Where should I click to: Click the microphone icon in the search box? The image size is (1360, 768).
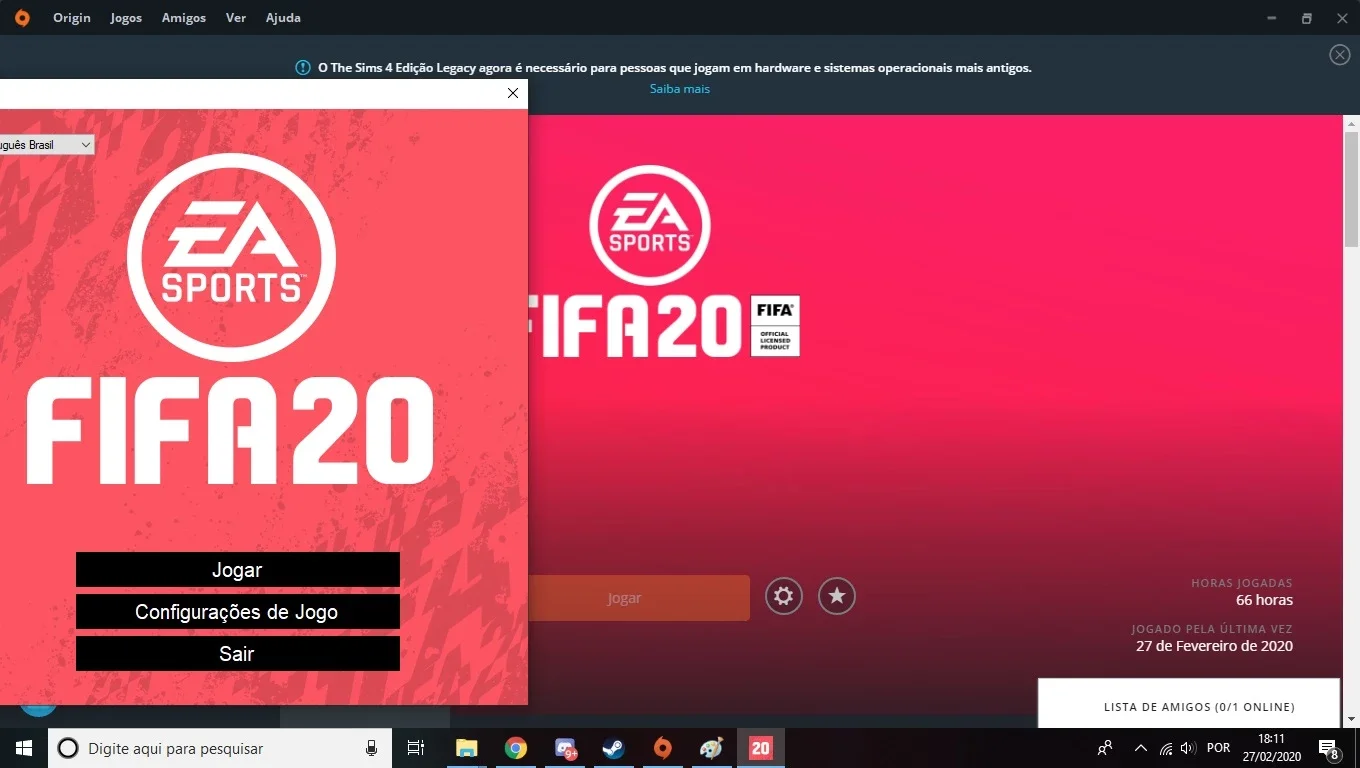(x=371, y=748)
